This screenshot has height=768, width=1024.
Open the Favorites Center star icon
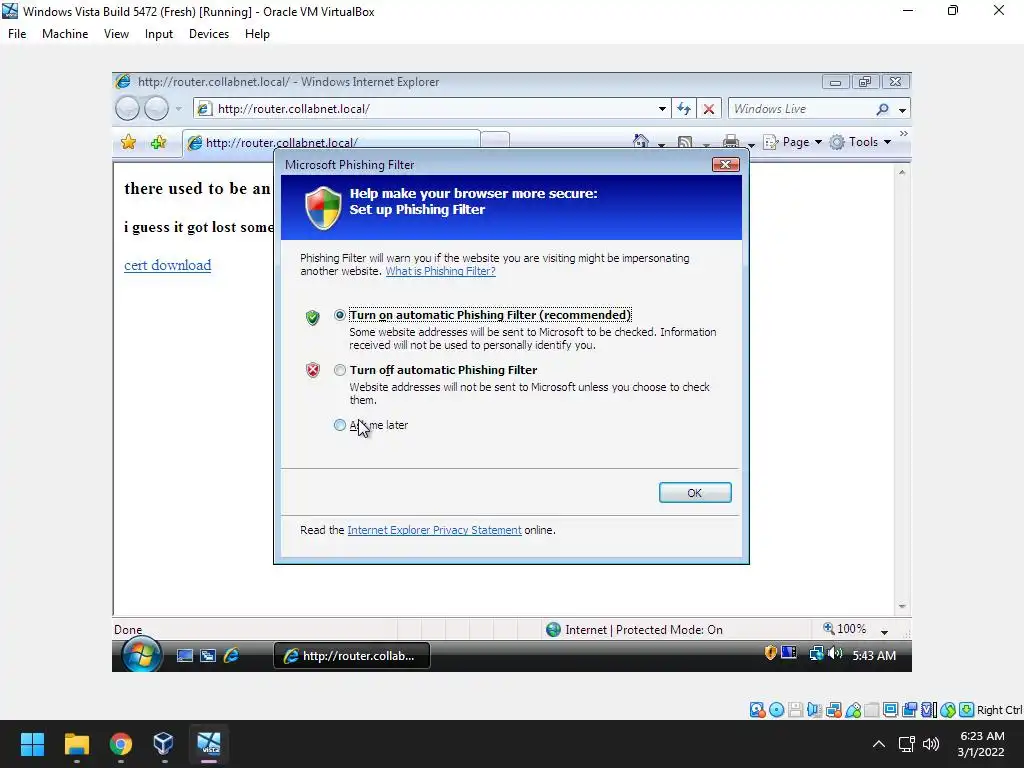coord(129,142)
